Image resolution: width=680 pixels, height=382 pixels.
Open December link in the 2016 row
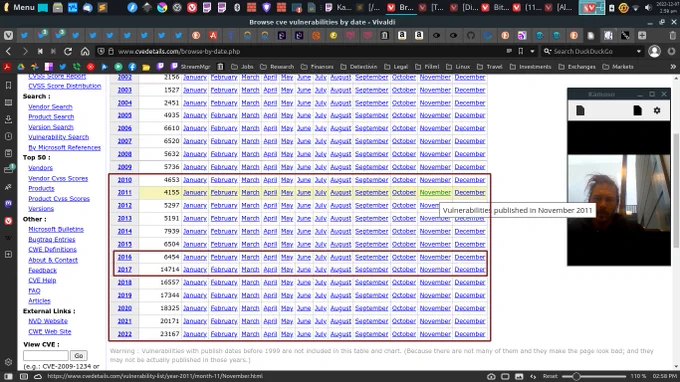(x=470, y=257)
